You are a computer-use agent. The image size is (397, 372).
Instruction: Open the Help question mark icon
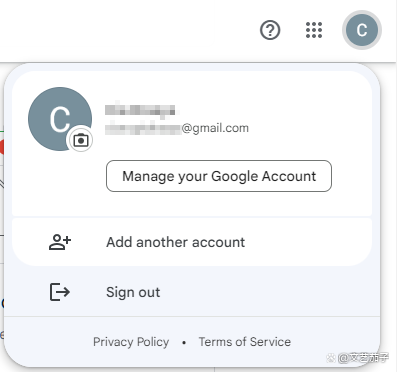pyautogui.click(x=270, y=30)
